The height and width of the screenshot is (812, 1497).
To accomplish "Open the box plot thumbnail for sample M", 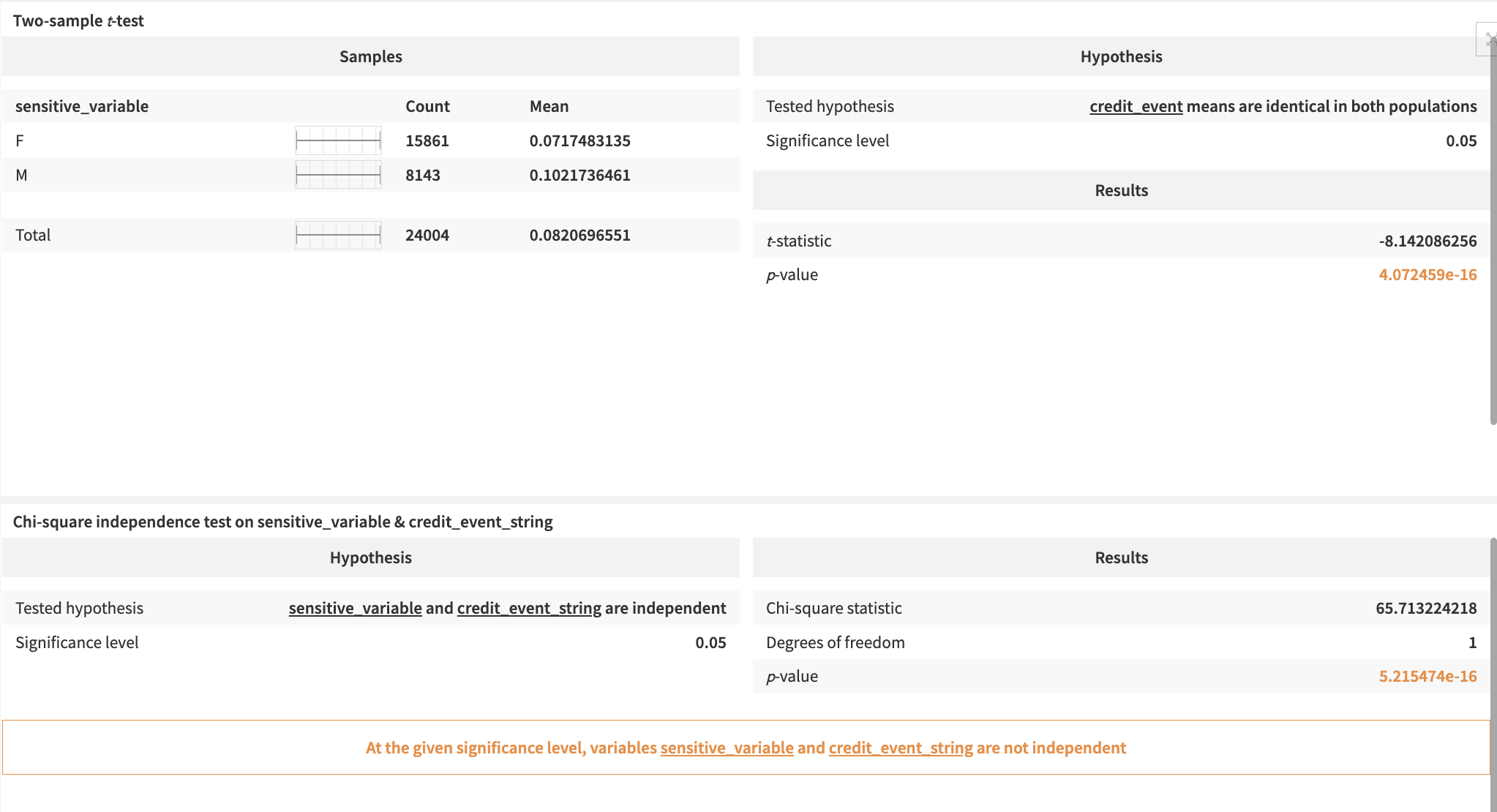I will point(338,174).
